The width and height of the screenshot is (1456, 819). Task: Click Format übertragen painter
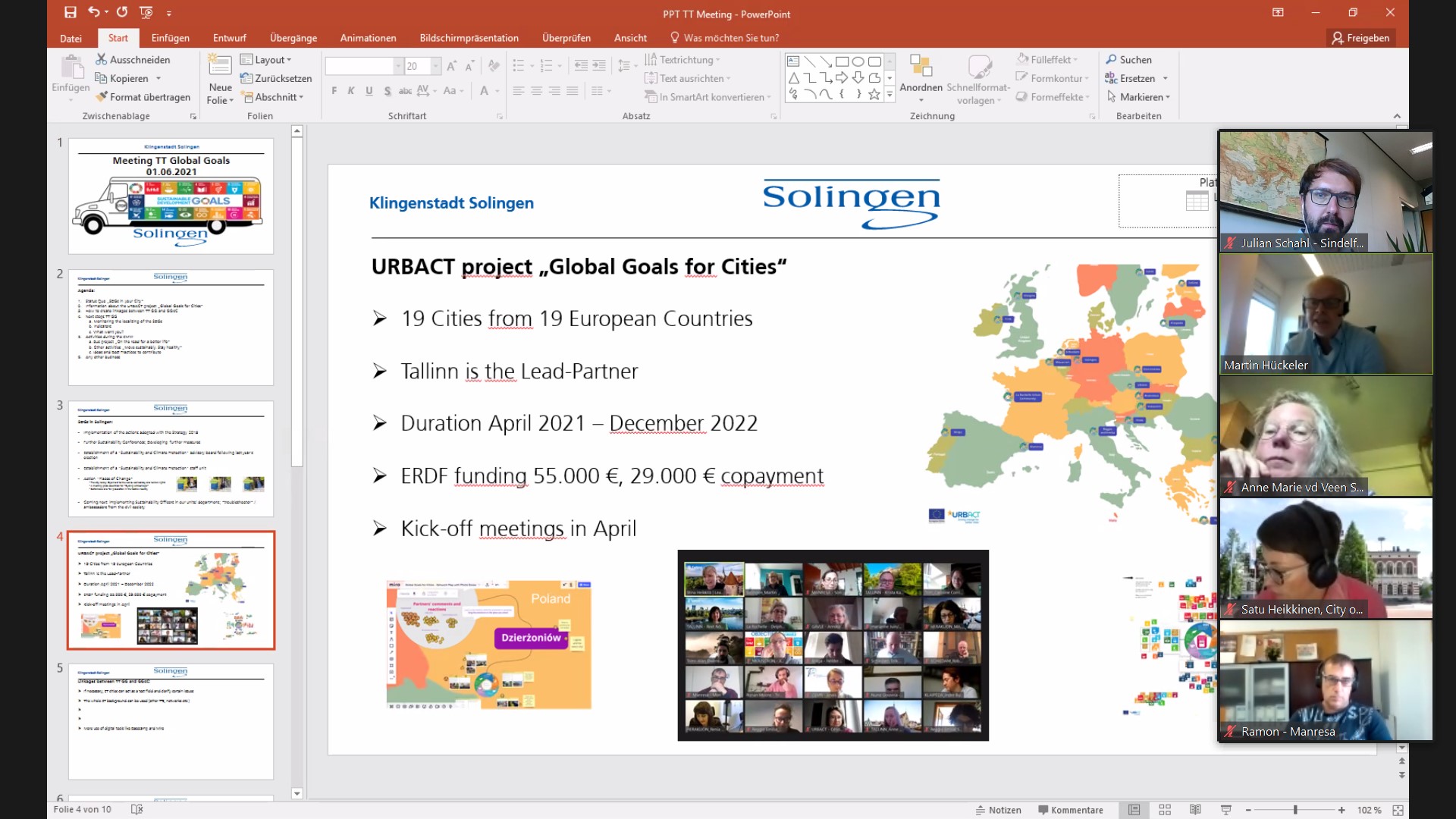tap(143, 97)
